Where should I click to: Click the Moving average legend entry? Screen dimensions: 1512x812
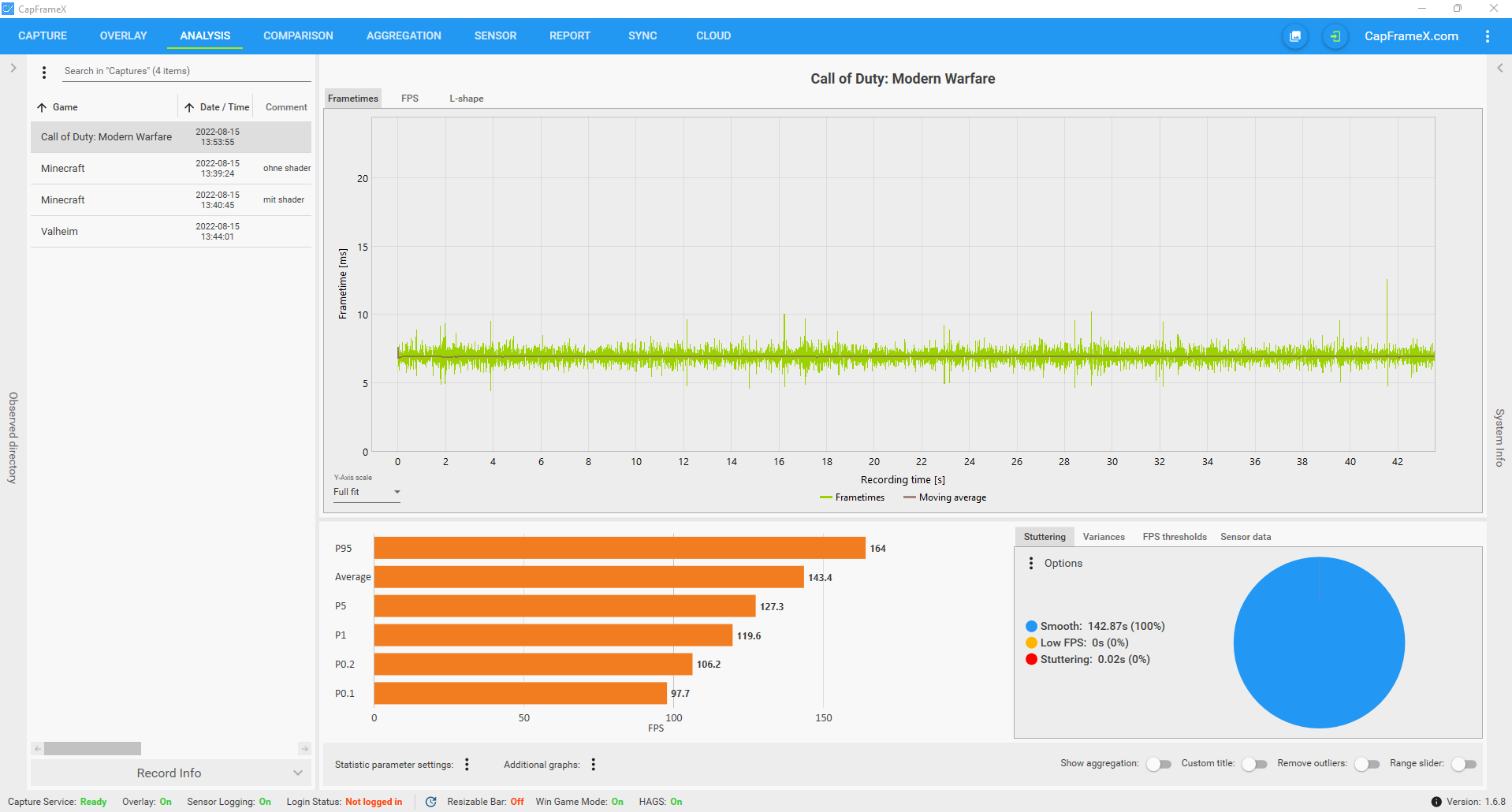click(945, 497)
